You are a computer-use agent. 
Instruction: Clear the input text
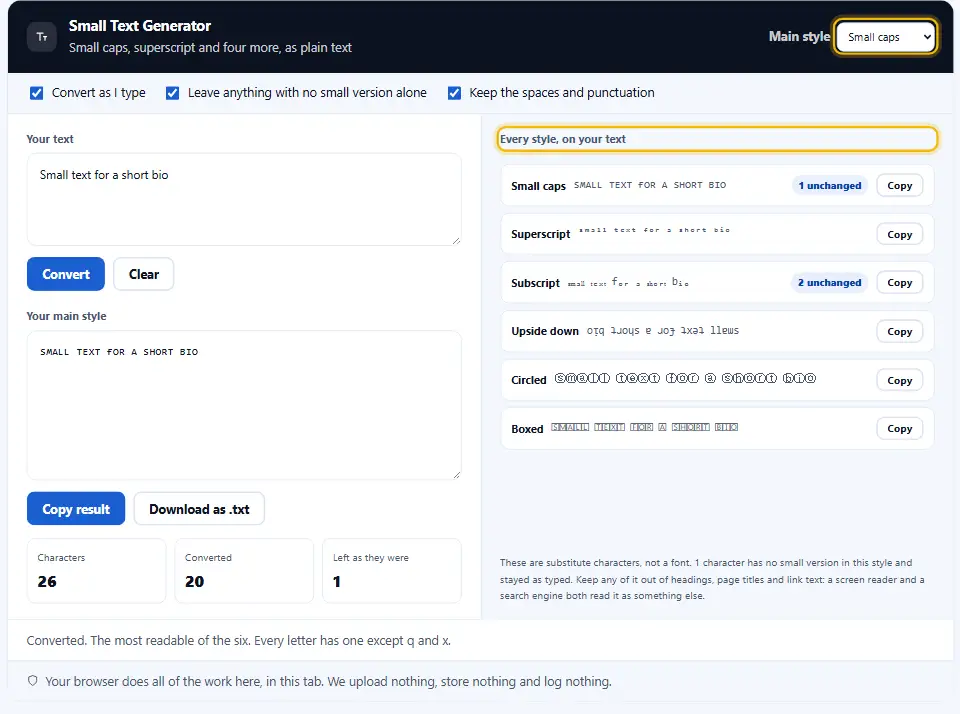pyautogui.click(x=144, y=274)
